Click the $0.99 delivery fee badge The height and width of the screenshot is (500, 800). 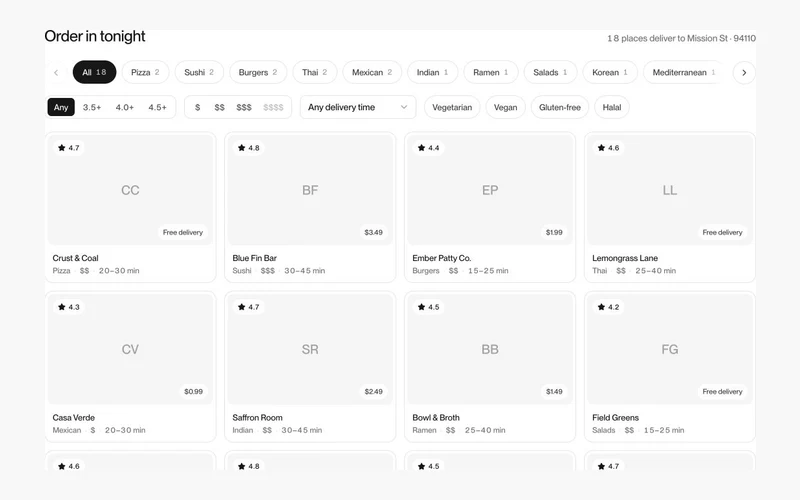click(x=193, y=391)
